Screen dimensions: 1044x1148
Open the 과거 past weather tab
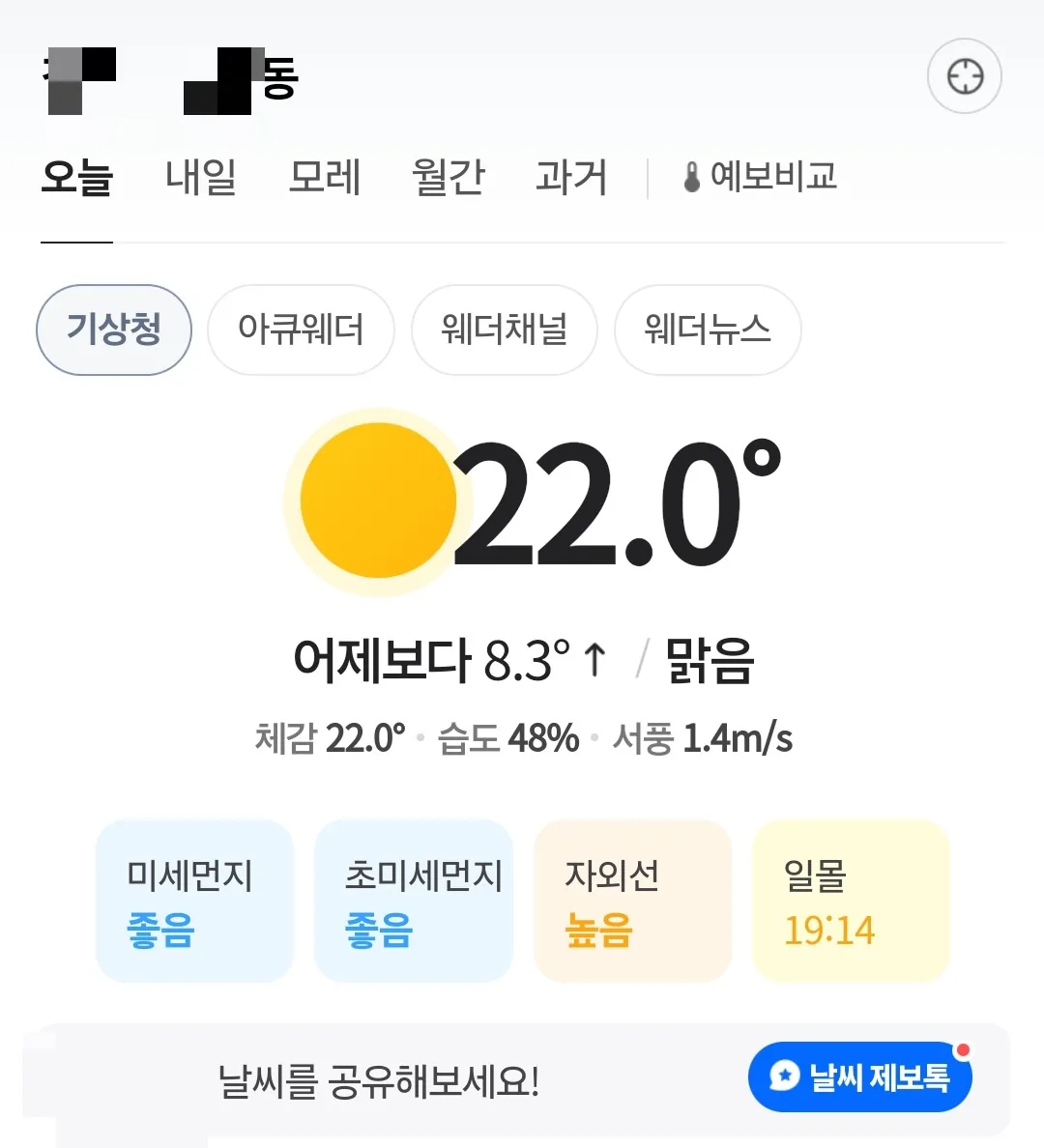571,177
